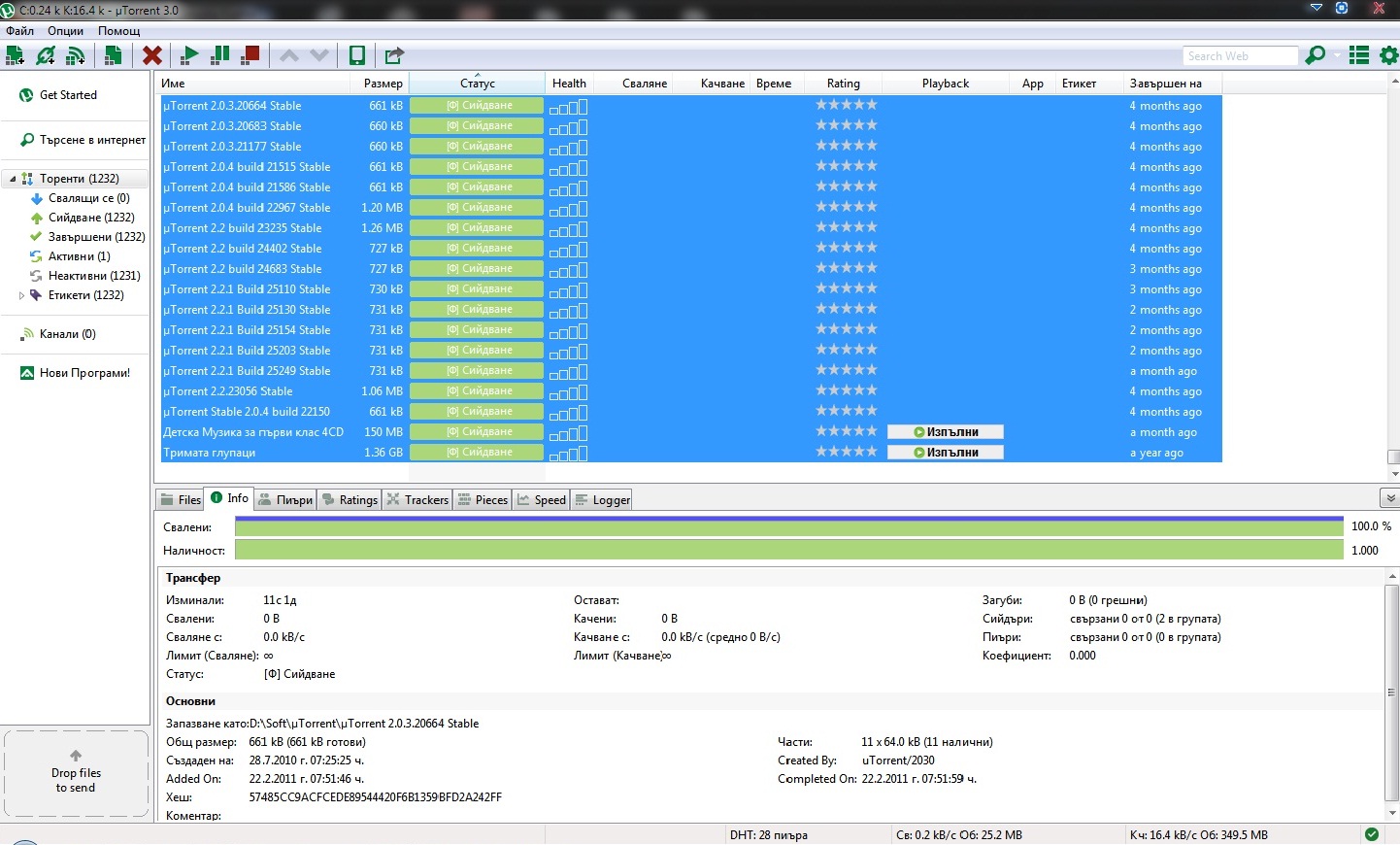Click the Add Torrent toolbar icon
Viewport: 1400px width, 845px height.
(x=15, y=55)
